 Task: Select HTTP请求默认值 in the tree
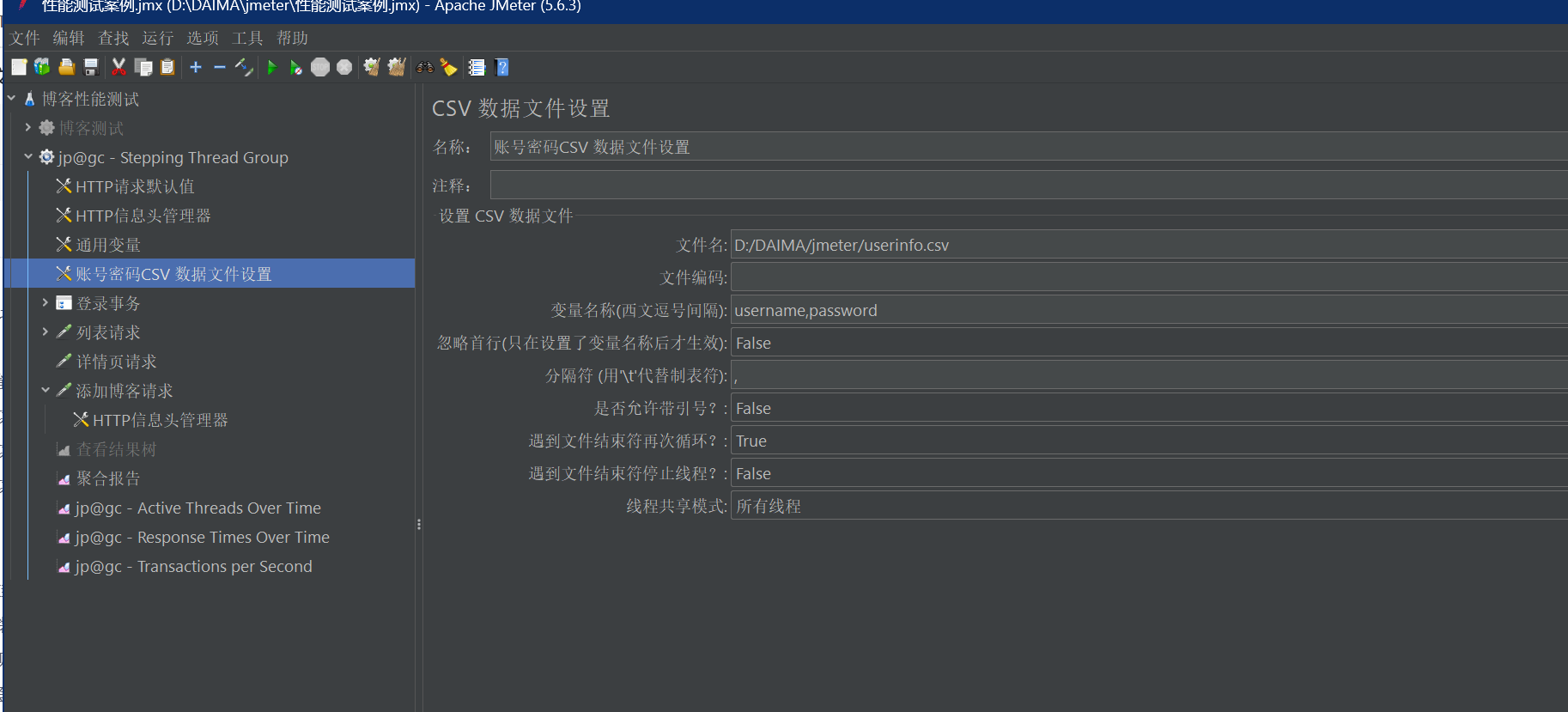click(x=135, y=186)
